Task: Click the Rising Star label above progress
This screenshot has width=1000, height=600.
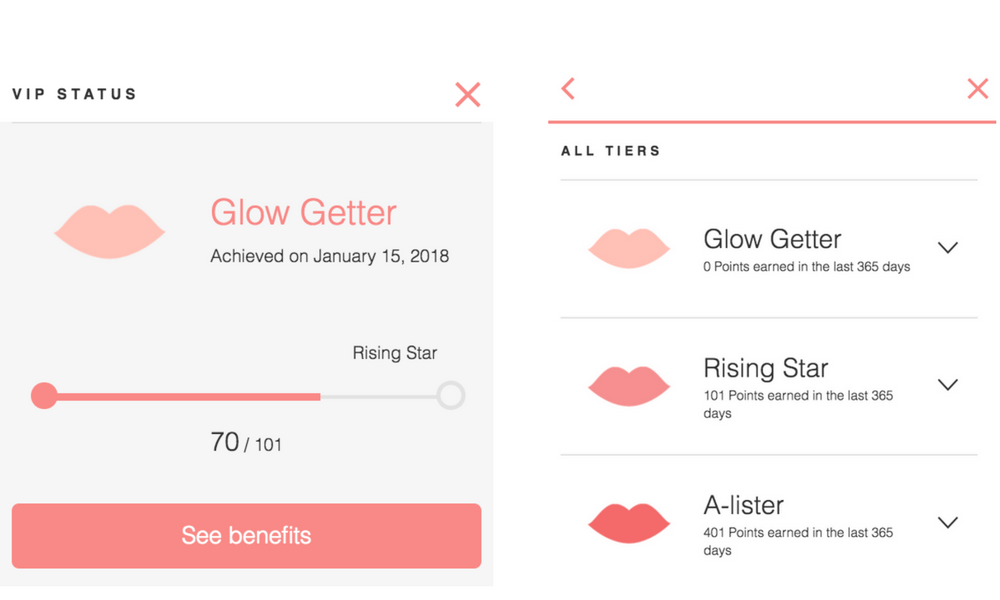Action: (395, 353)
